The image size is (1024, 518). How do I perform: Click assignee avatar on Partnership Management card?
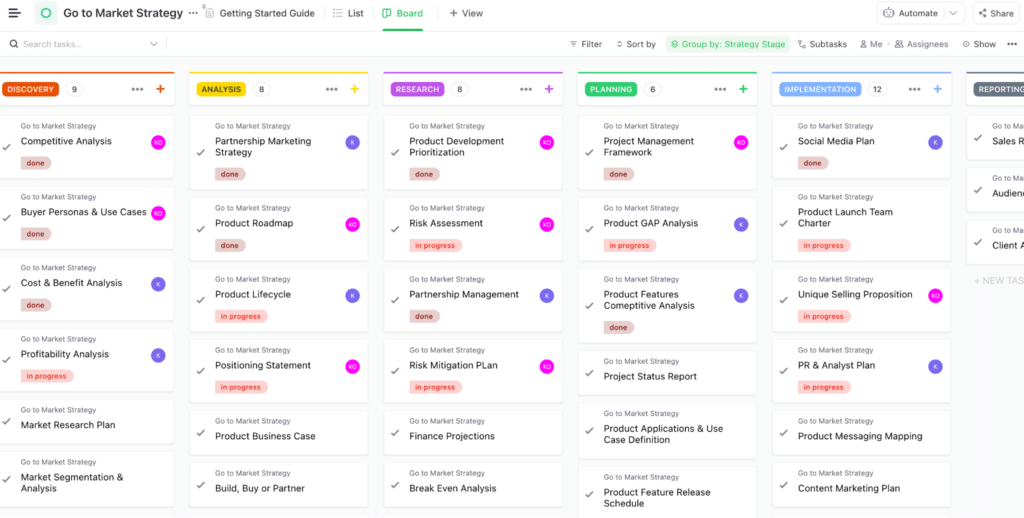[547, 295]
